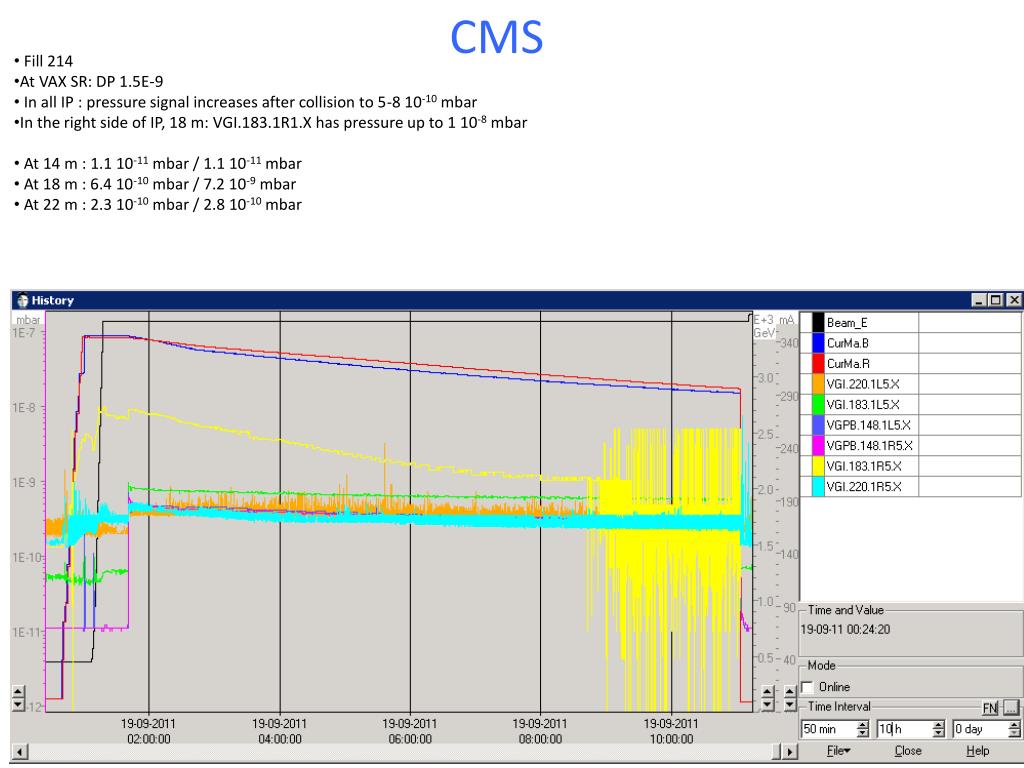Click the FN button
The height and width of the screenshot is (768, 1024).
point(990,708)
